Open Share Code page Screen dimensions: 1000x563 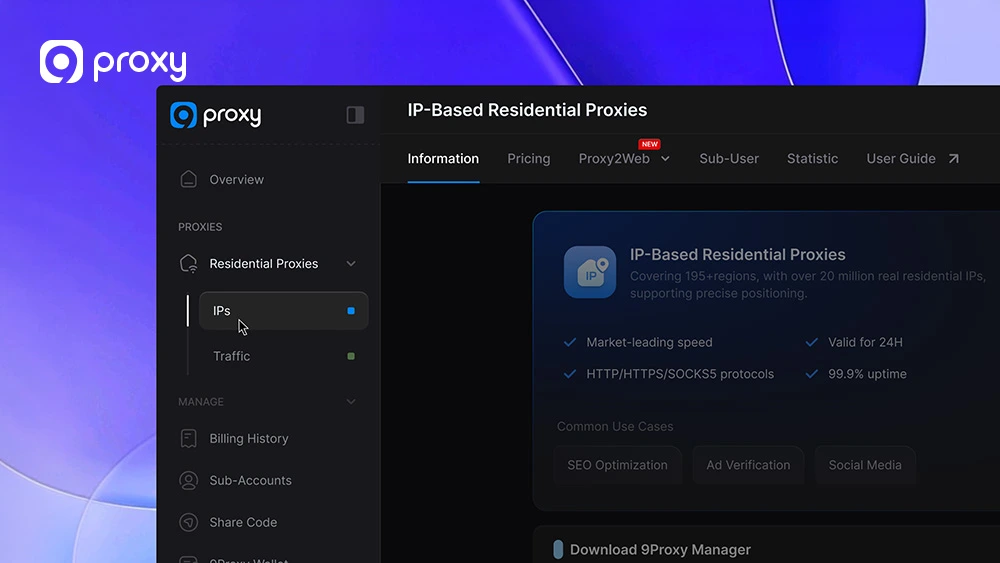point(243,522)
